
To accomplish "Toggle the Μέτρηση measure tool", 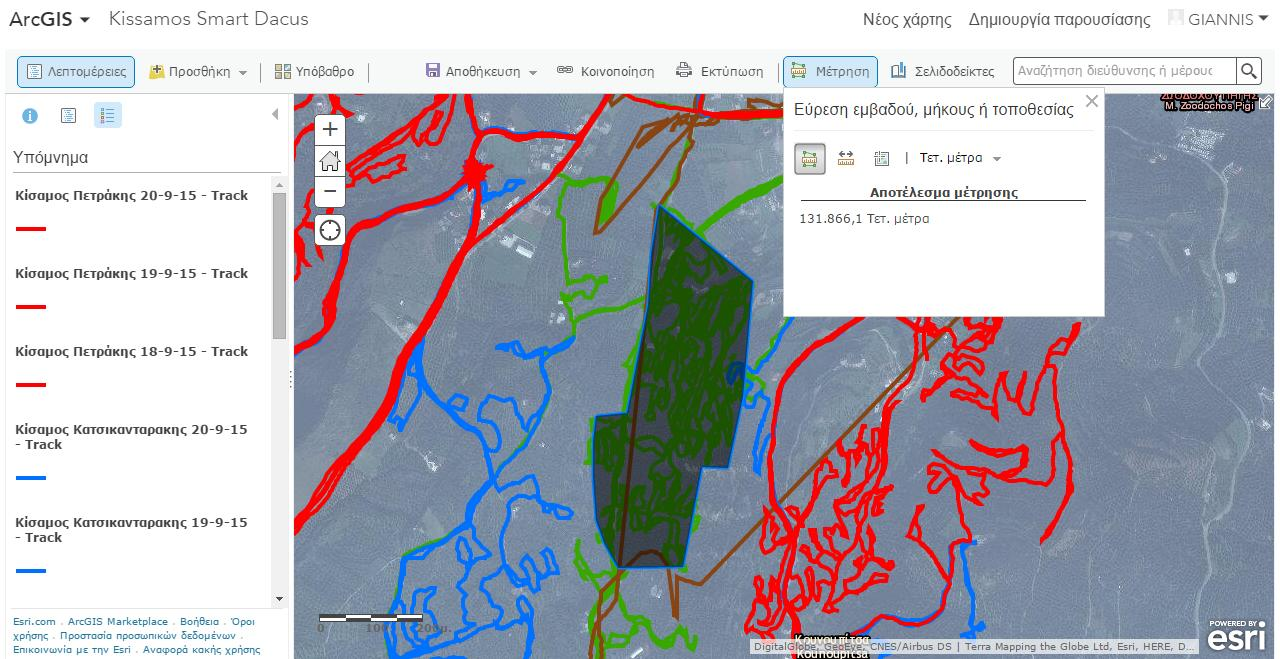I will 830,72.
